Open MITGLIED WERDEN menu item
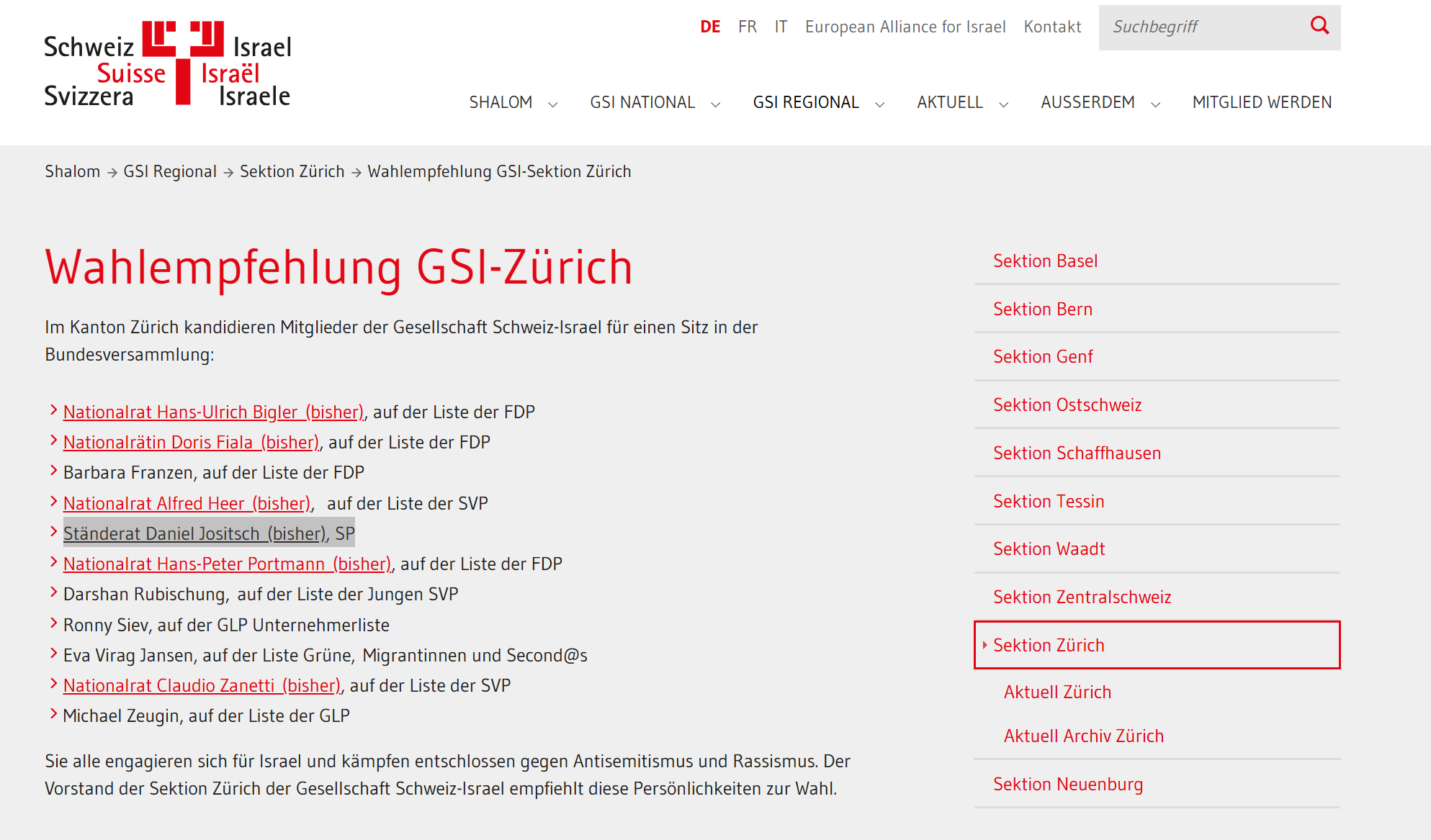This screenshot has height=840, width=1431. (1262, 102)
